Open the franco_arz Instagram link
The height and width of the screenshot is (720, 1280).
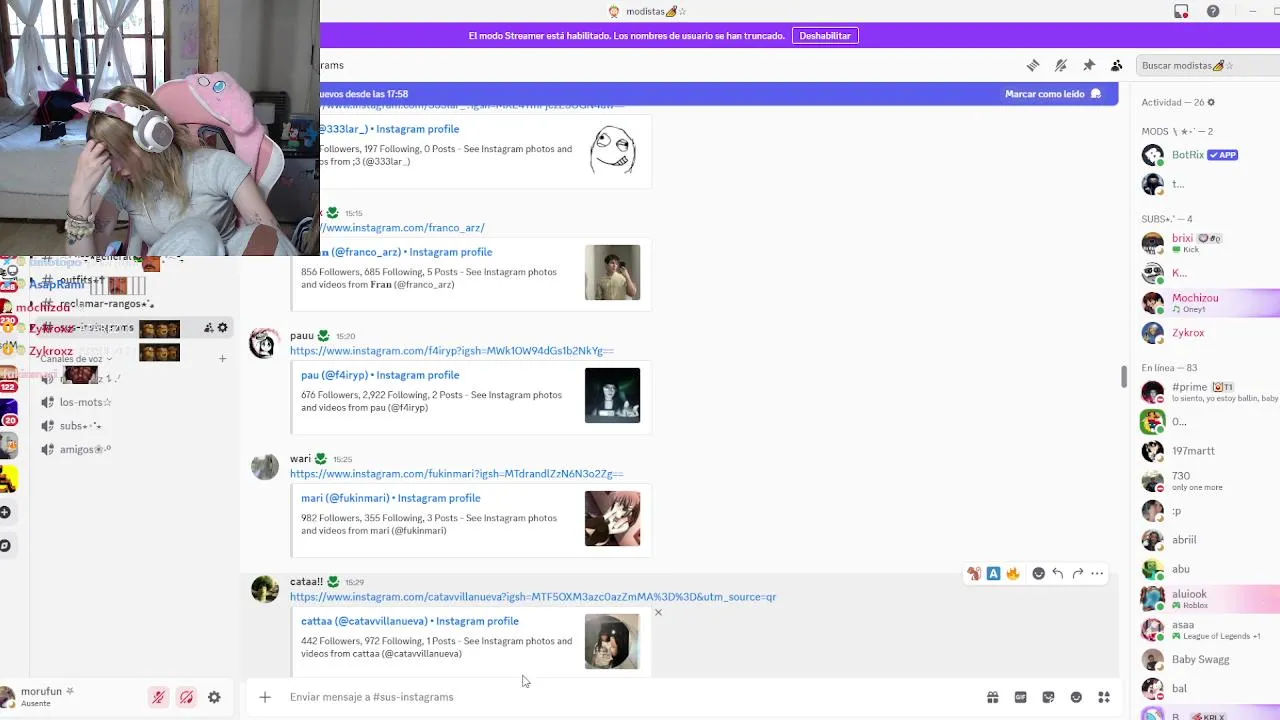[402, 228]
